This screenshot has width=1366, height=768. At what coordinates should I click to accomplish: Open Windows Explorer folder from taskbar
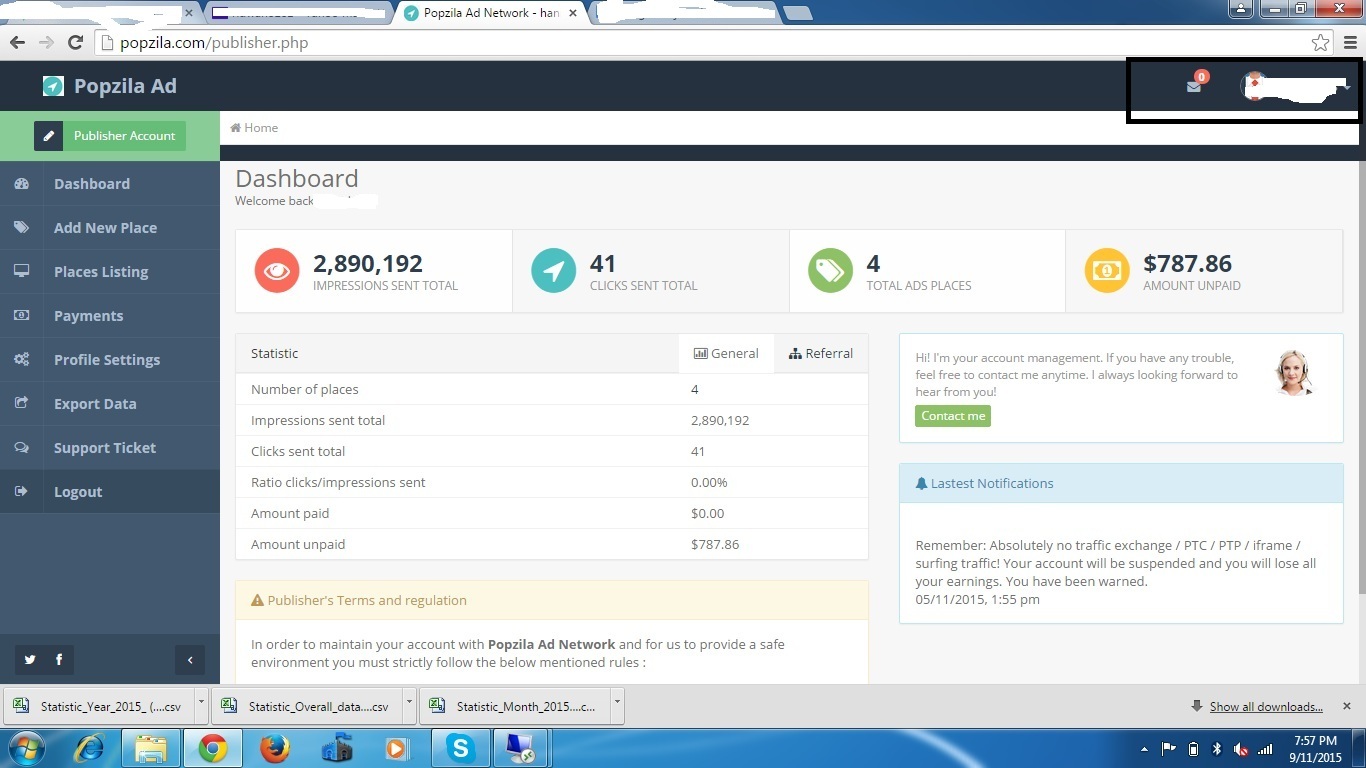tap(151, 748)
